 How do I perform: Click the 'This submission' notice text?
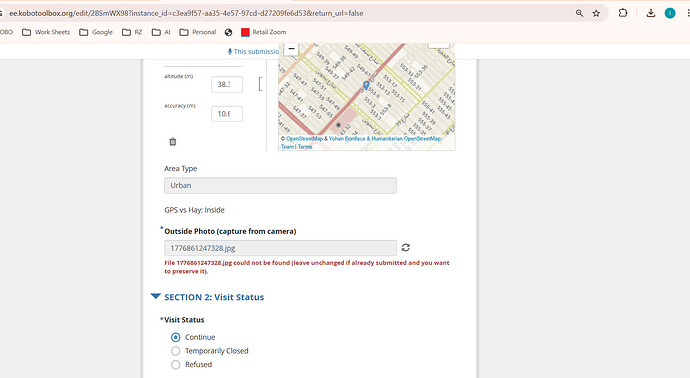(256, 51)
